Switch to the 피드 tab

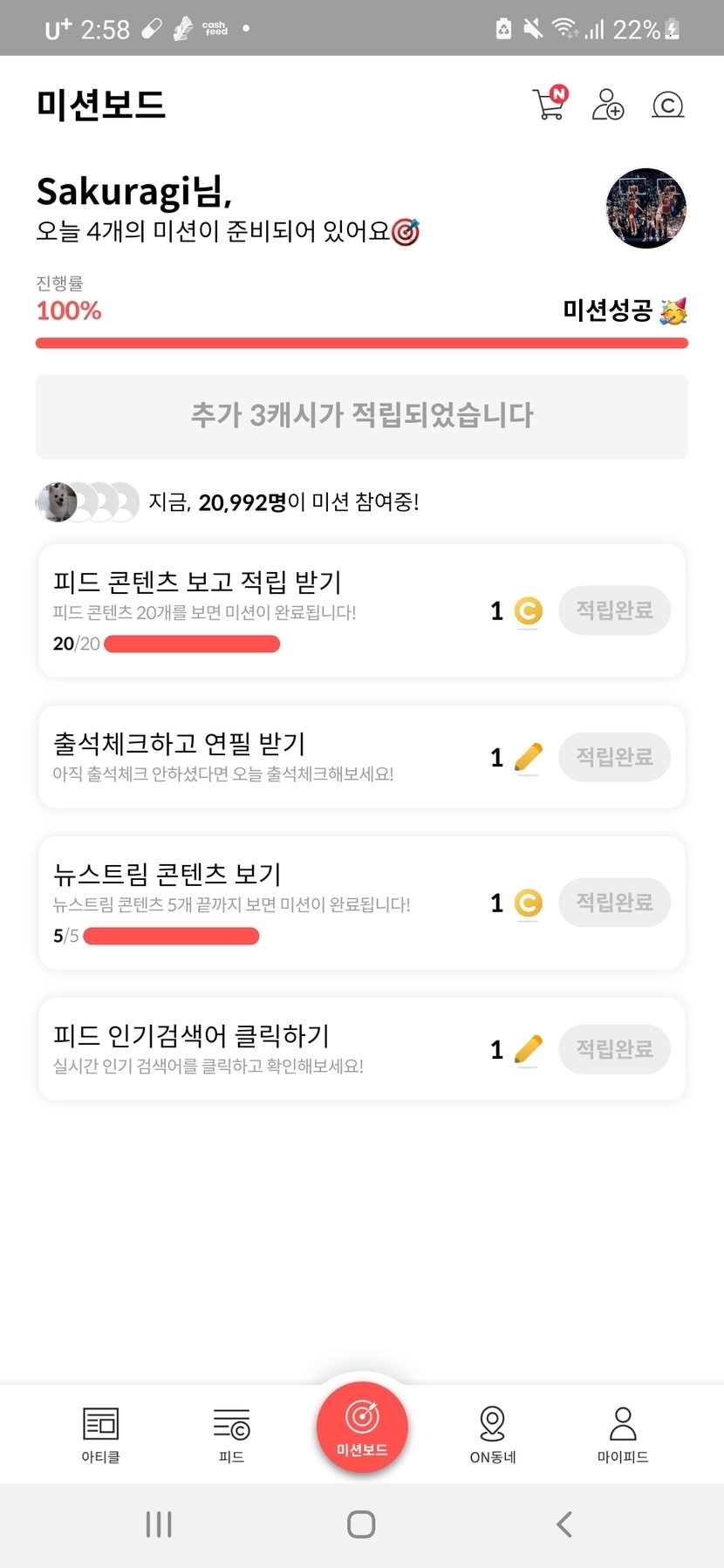[231, 1434]
